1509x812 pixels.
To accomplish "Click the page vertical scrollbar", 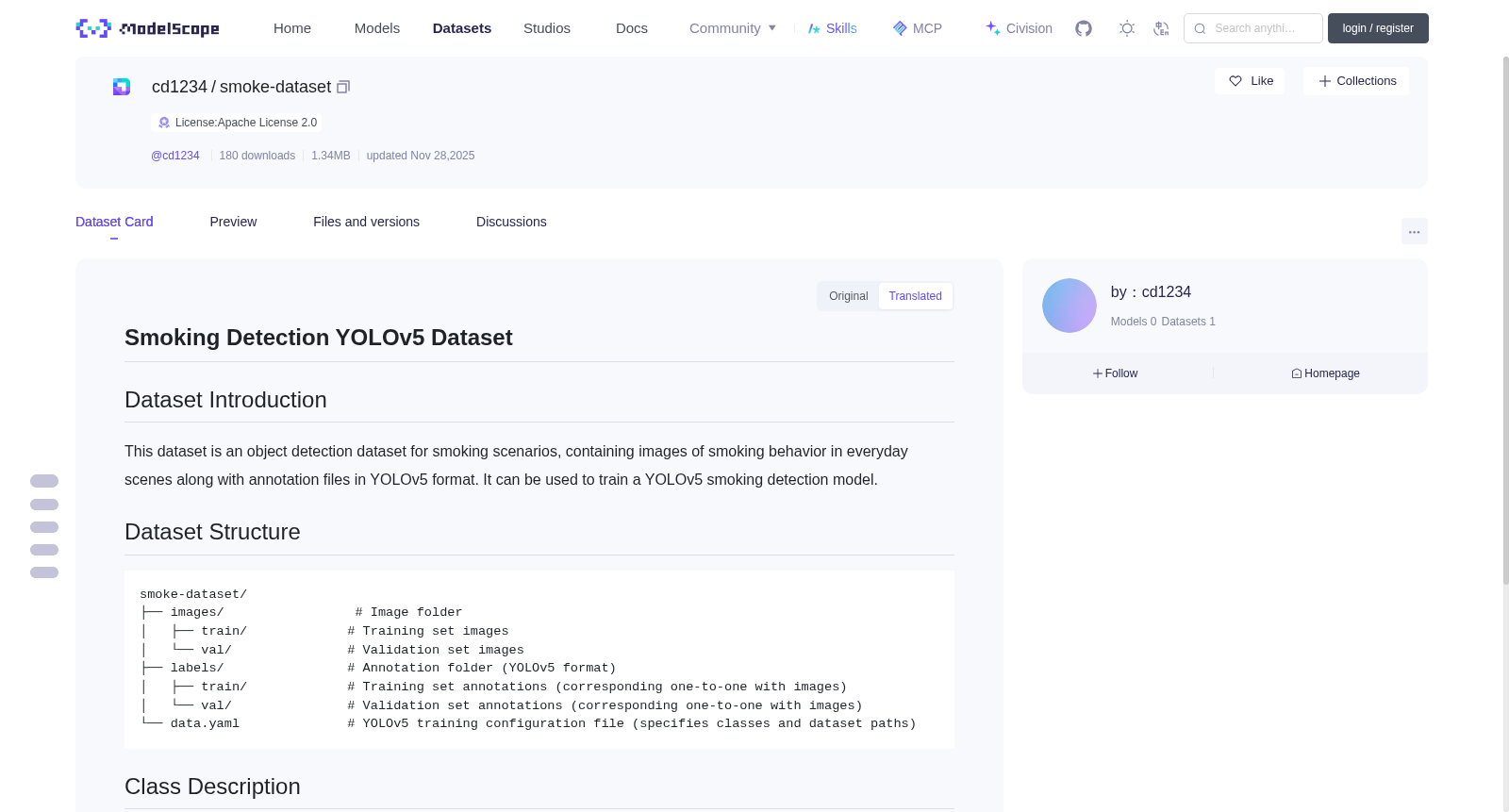I will 1505,321.
